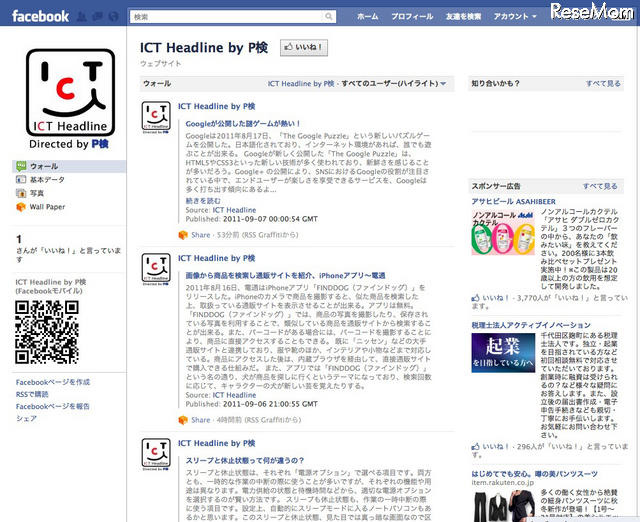This screenshot has height=522, width=640.
Task: Like the 税理士法人 ad with いいね！
Action: [x=496, y=446]
